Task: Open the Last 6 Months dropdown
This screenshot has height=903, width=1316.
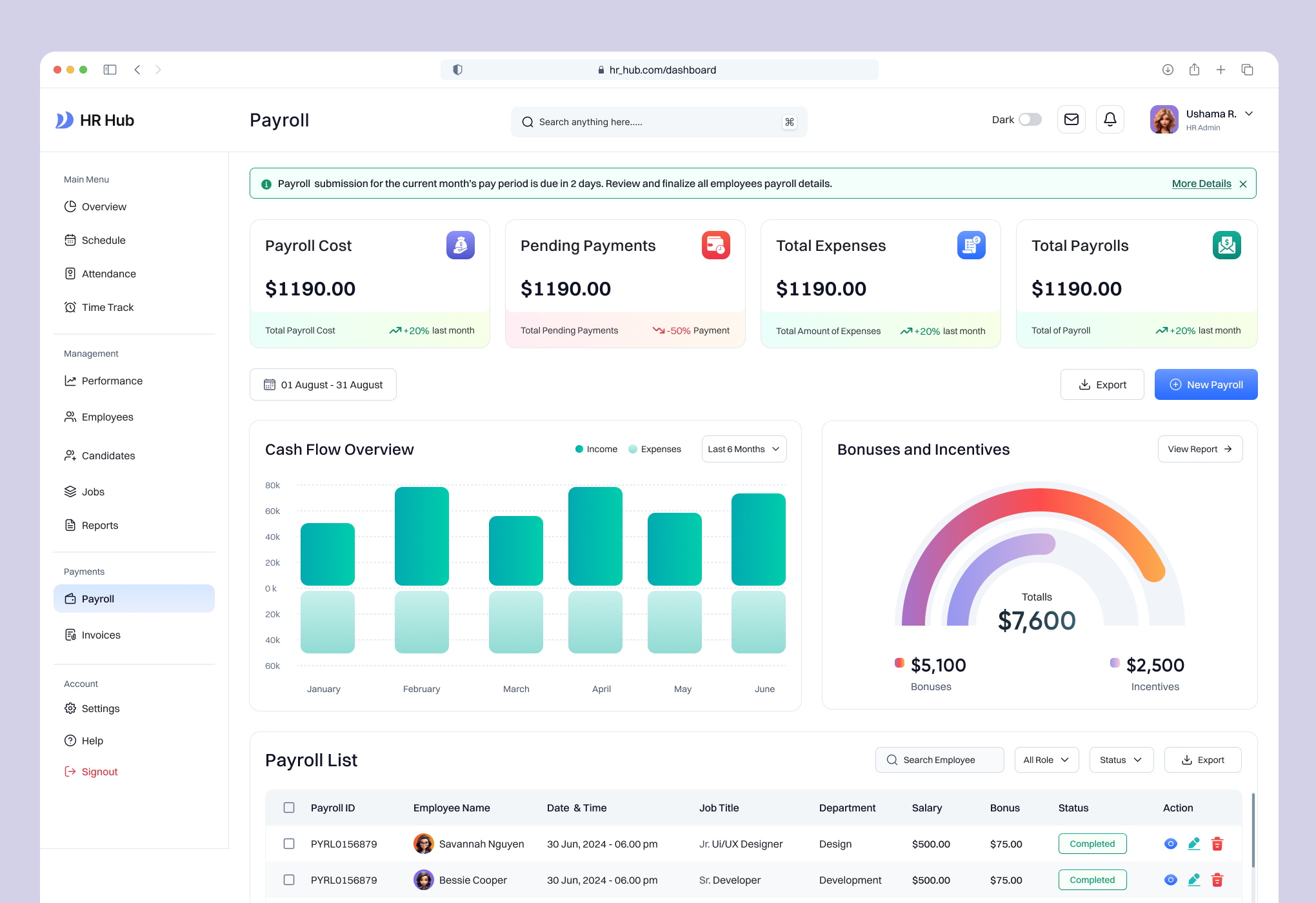Action: point(743,449)
